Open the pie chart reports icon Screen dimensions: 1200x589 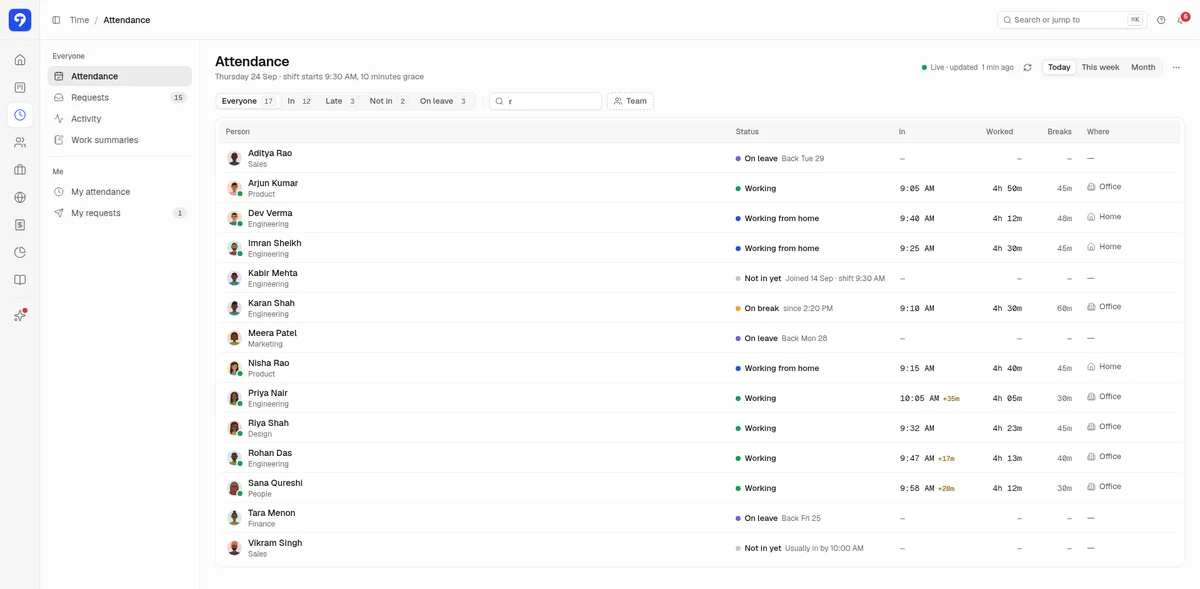pos(20,252)
